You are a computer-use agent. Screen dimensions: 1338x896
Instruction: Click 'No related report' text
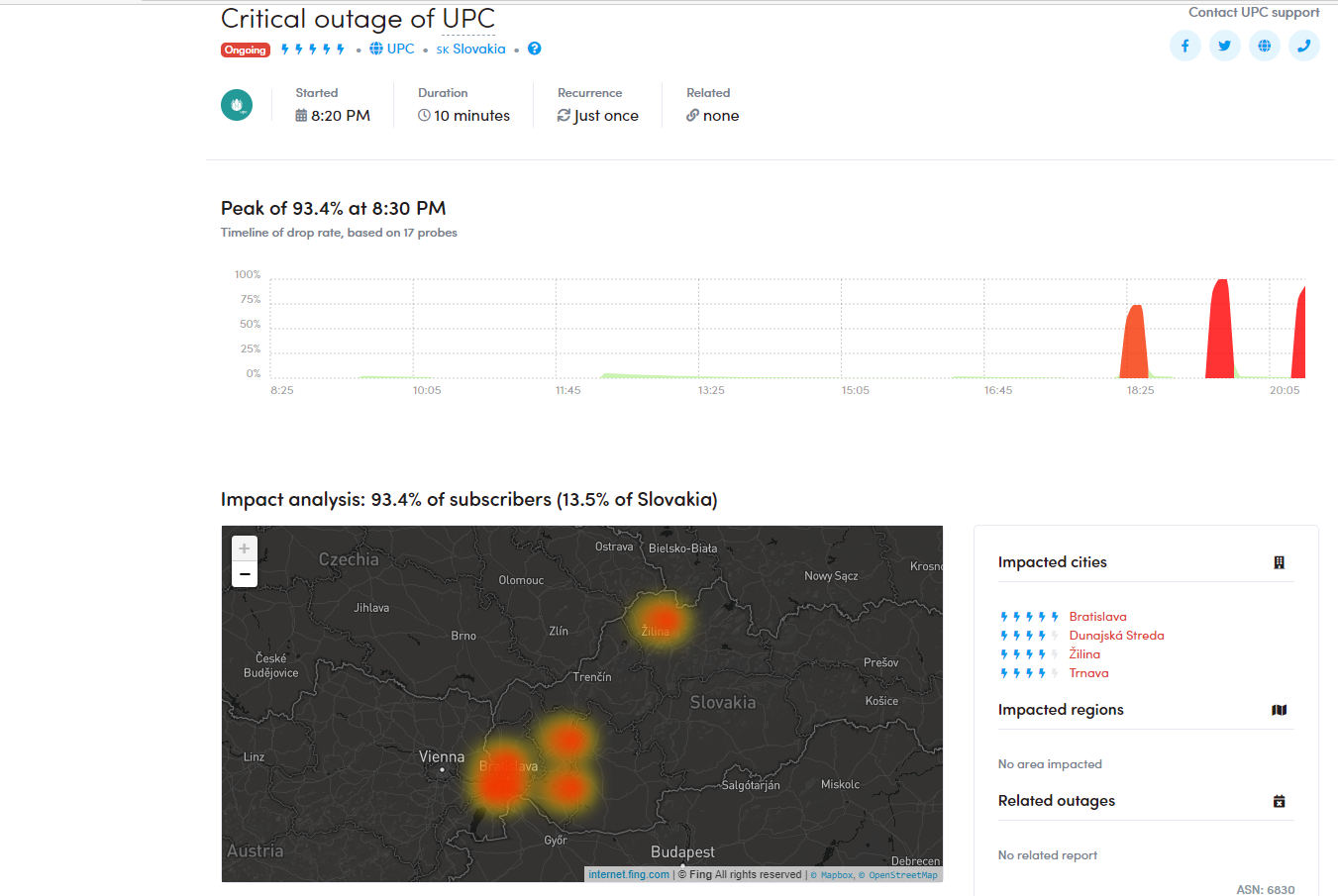click(x=1048, y=855)
